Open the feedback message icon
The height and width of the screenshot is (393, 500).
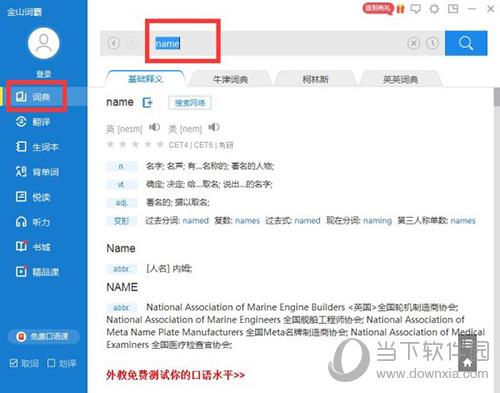[416, 9]
